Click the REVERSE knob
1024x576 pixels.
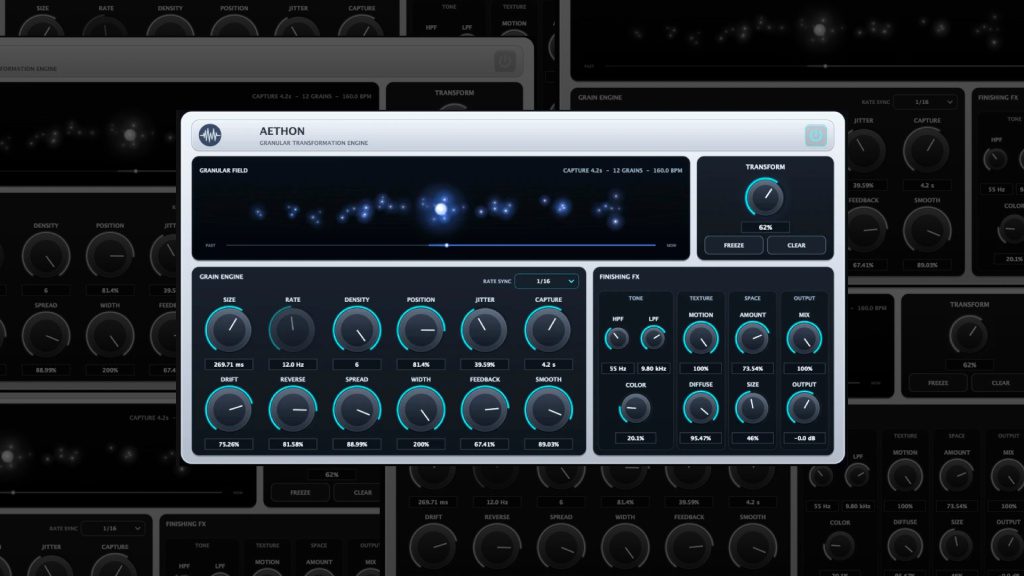[293, 409]
